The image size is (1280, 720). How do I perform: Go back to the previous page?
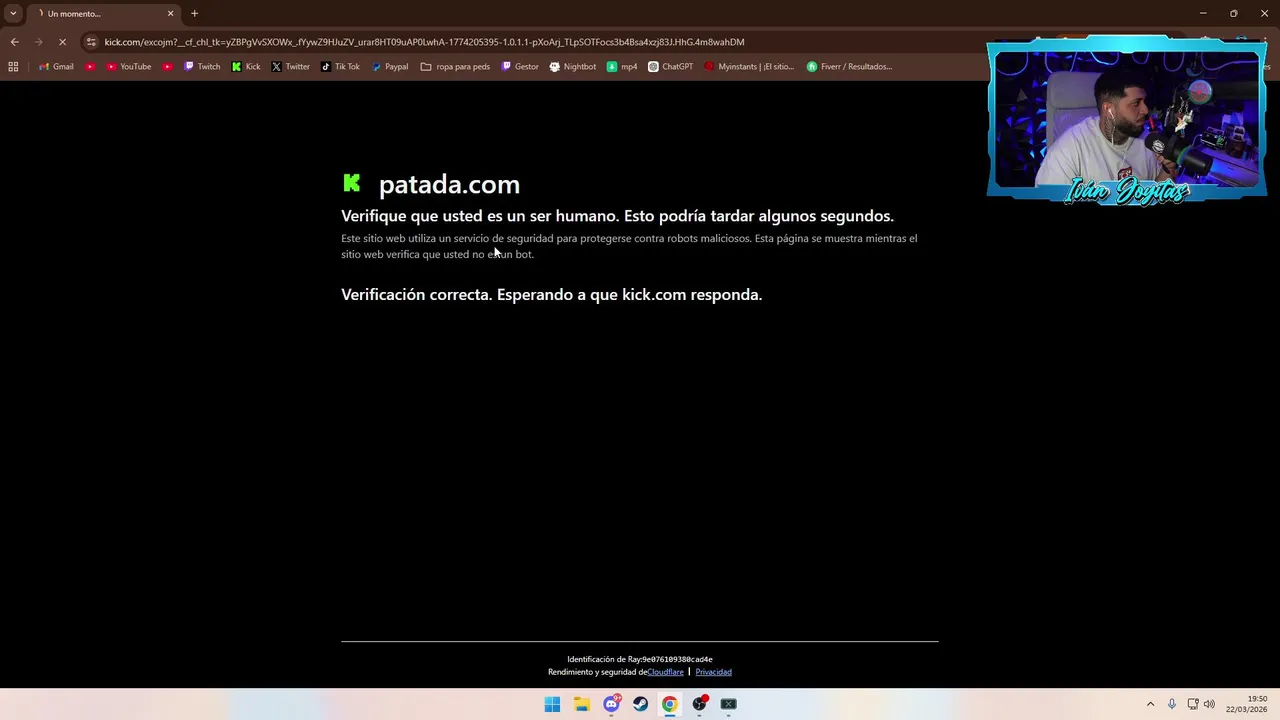pos(14,42)
